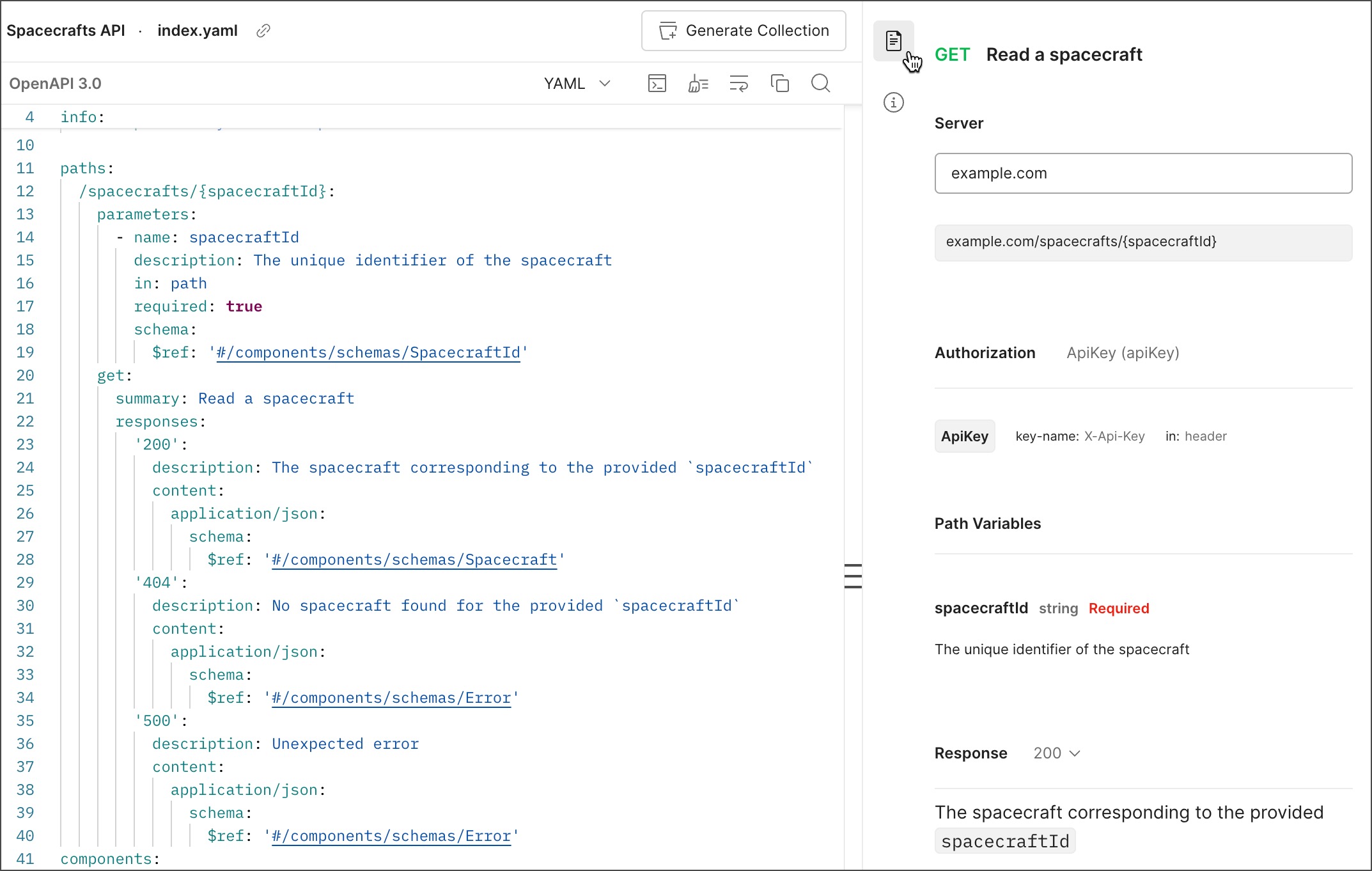Edit the example.com server field
This screenshot has width=1372, height=871.
pos(1142,173)
